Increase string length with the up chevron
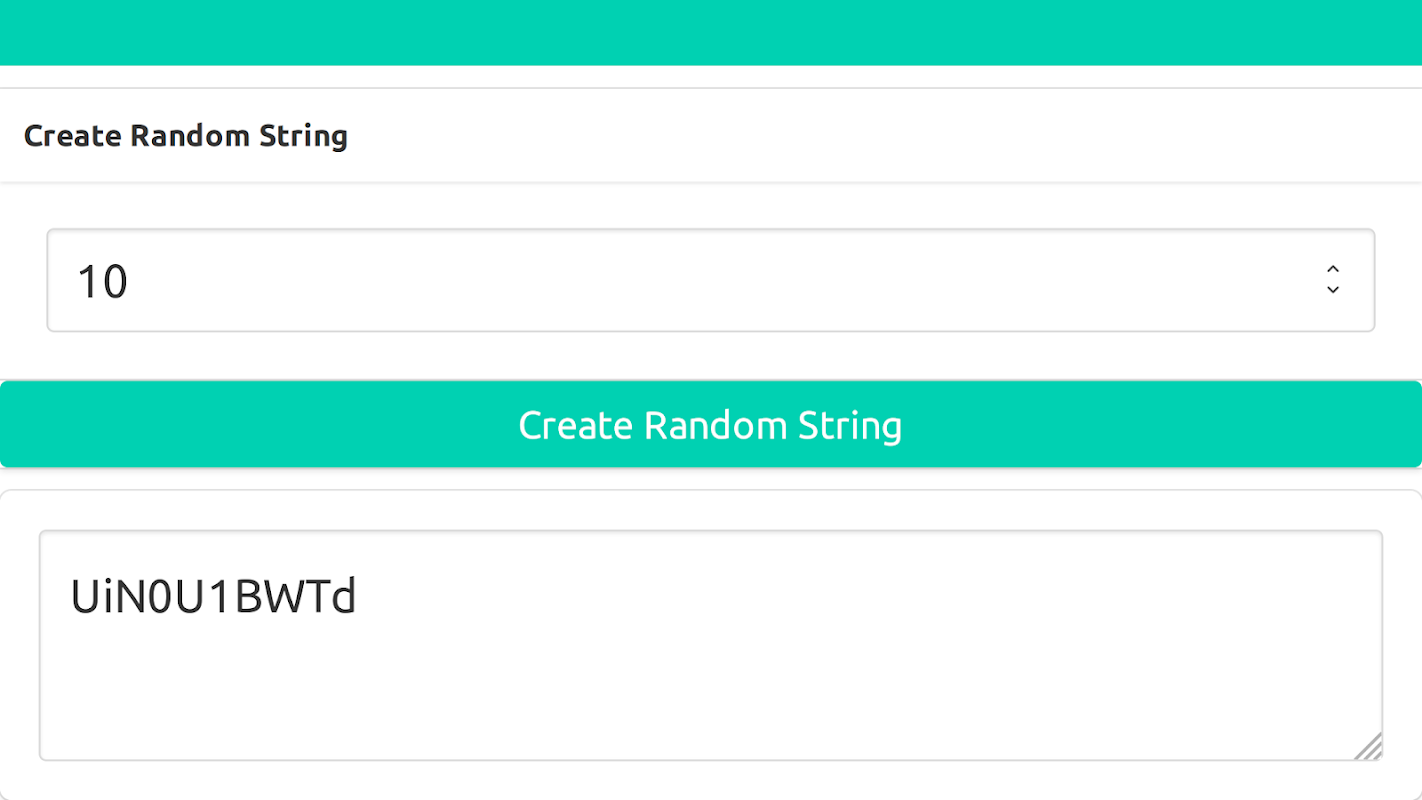This screenshot has width=1422, height=800. point(1332,269)
